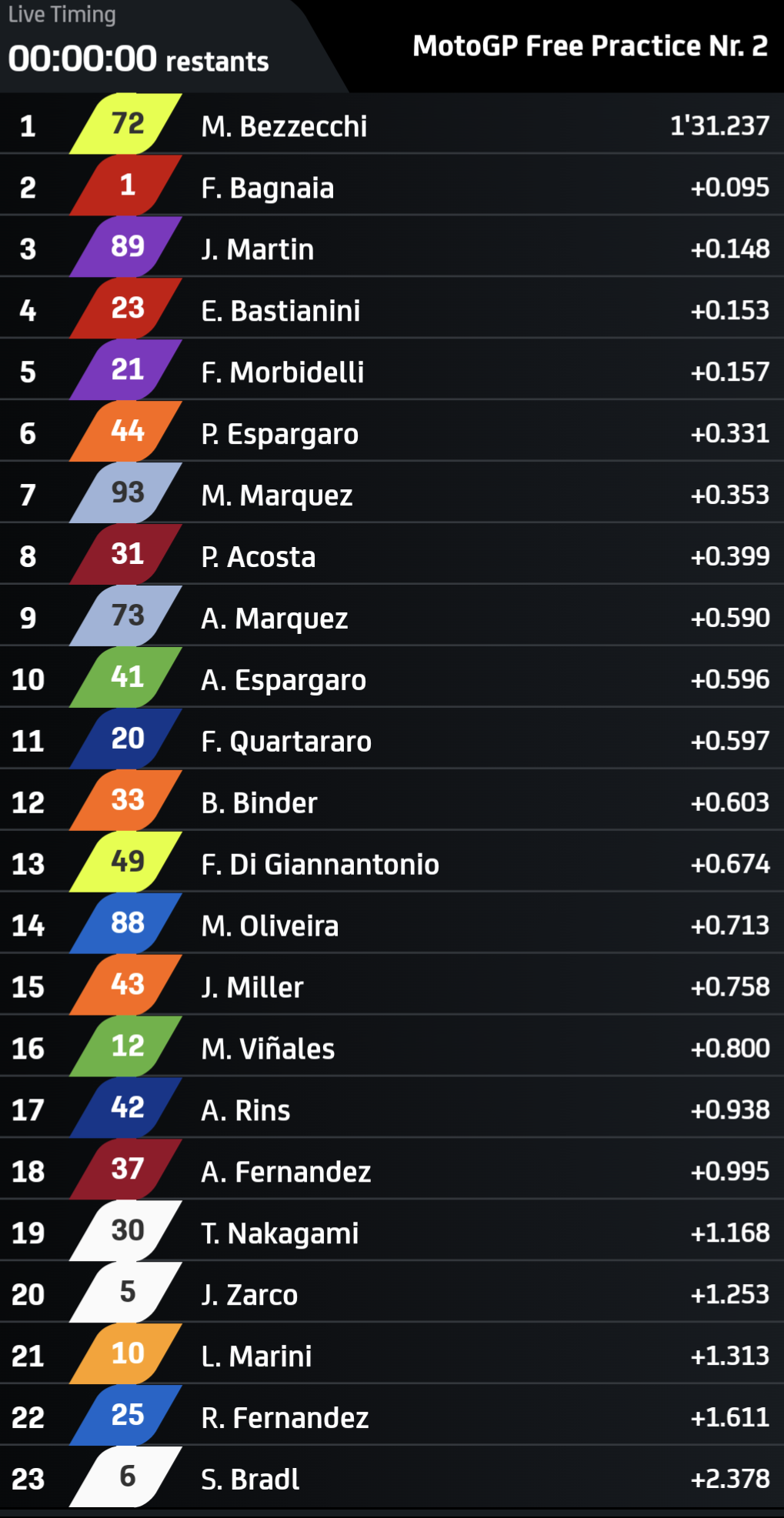The image size is (784, 1518).
Task: Click F. Di Giannantonio's name
Action: 320,865
